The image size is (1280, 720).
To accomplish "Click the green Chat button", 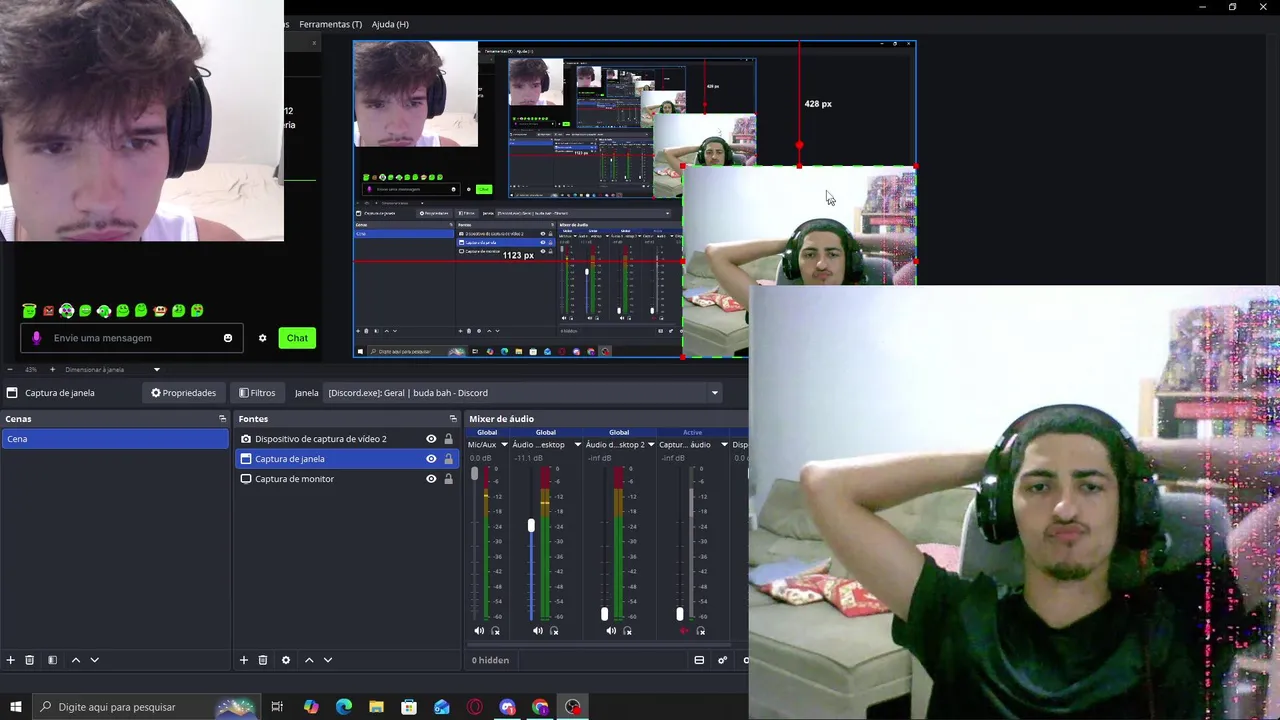I will 297,338.
